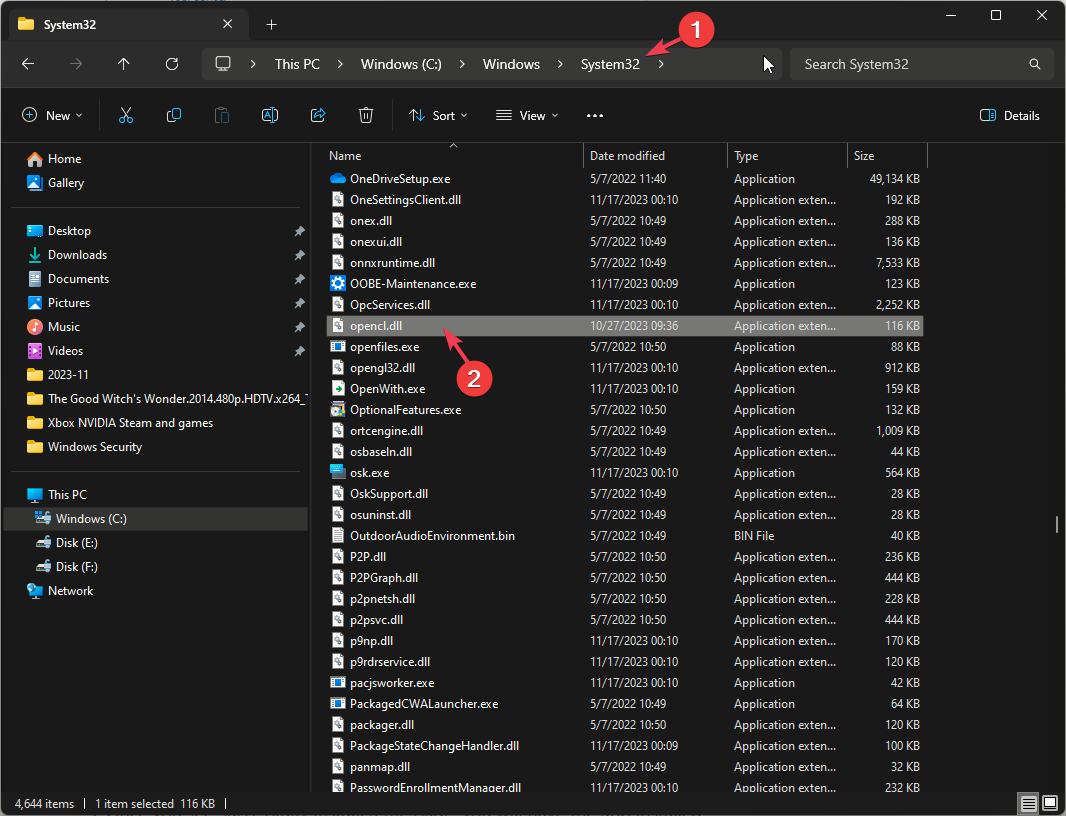
Task: Click the Search System32 field
Action: 910,64
